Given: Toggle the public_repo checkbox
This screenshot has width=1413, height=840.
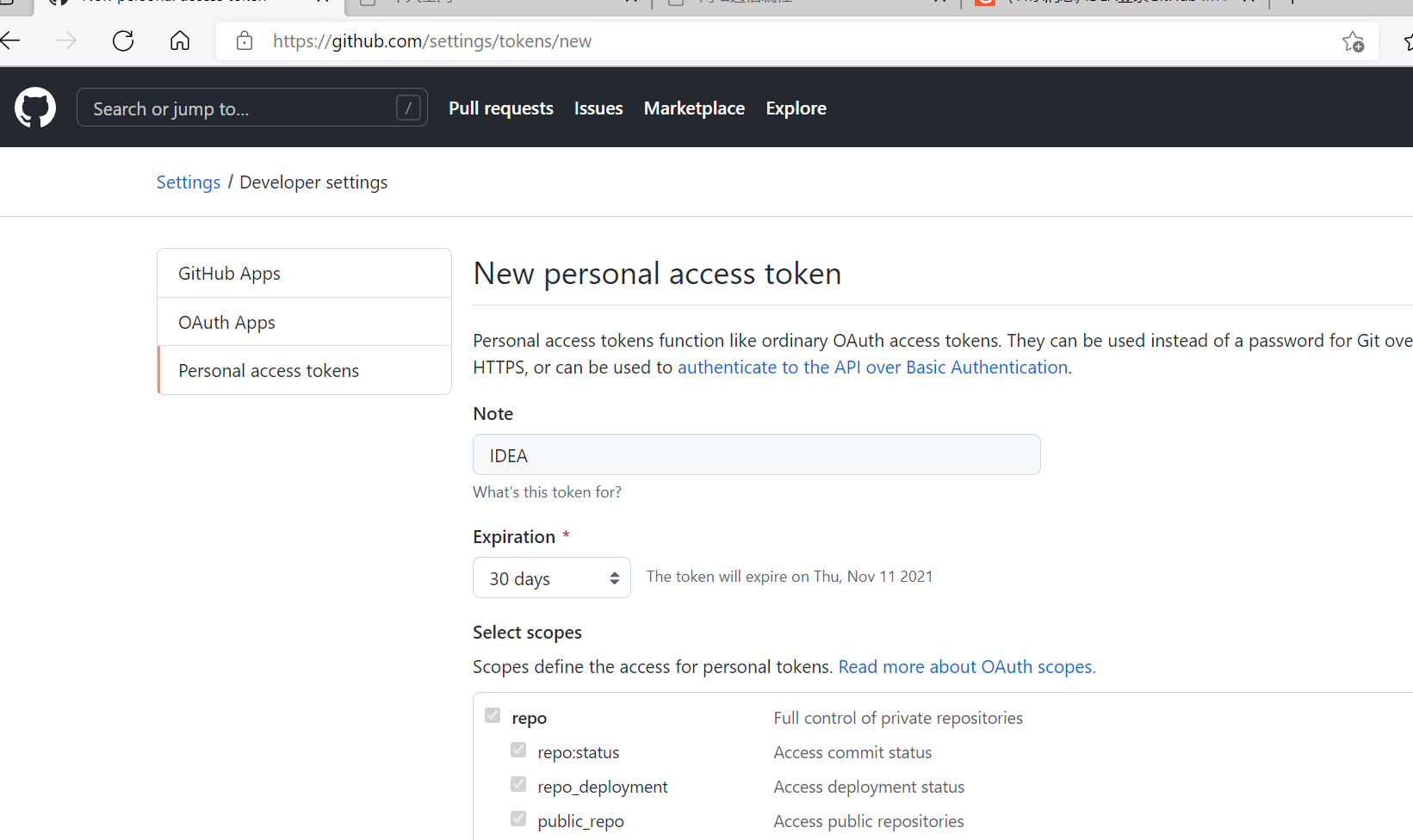Looking at the screenshot, I should tap(518, 818).
